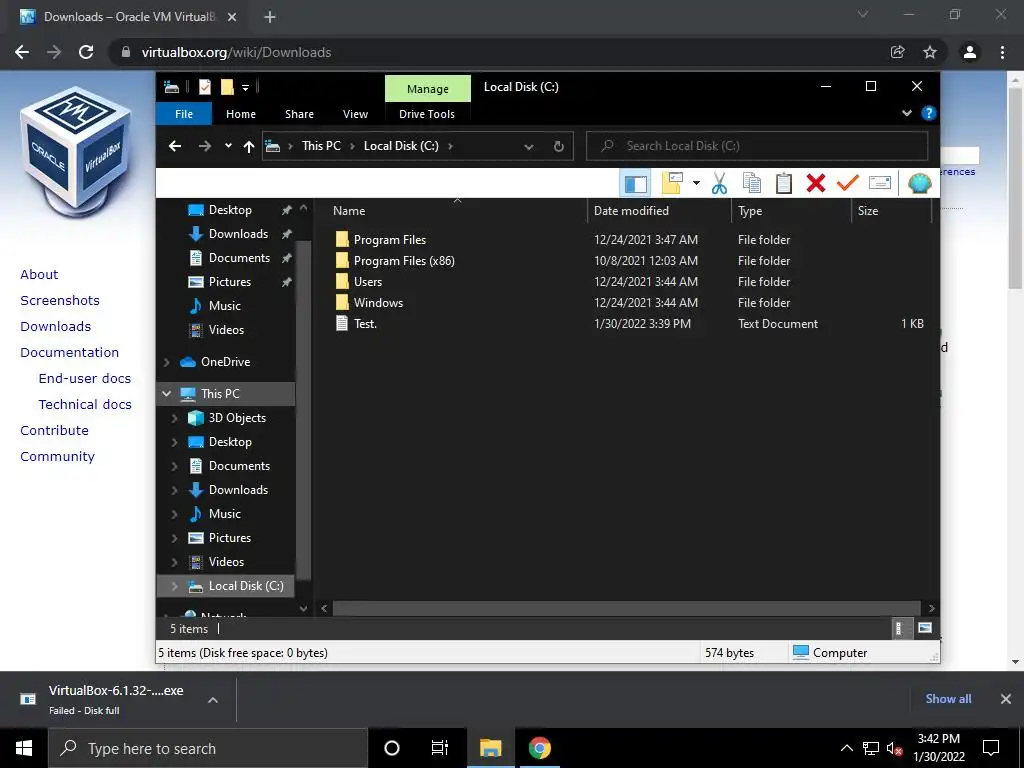Expand Local Disk (C:) in tree
Screen dimensions: 1024x768
pyautogui.click(x=174, y=586)
